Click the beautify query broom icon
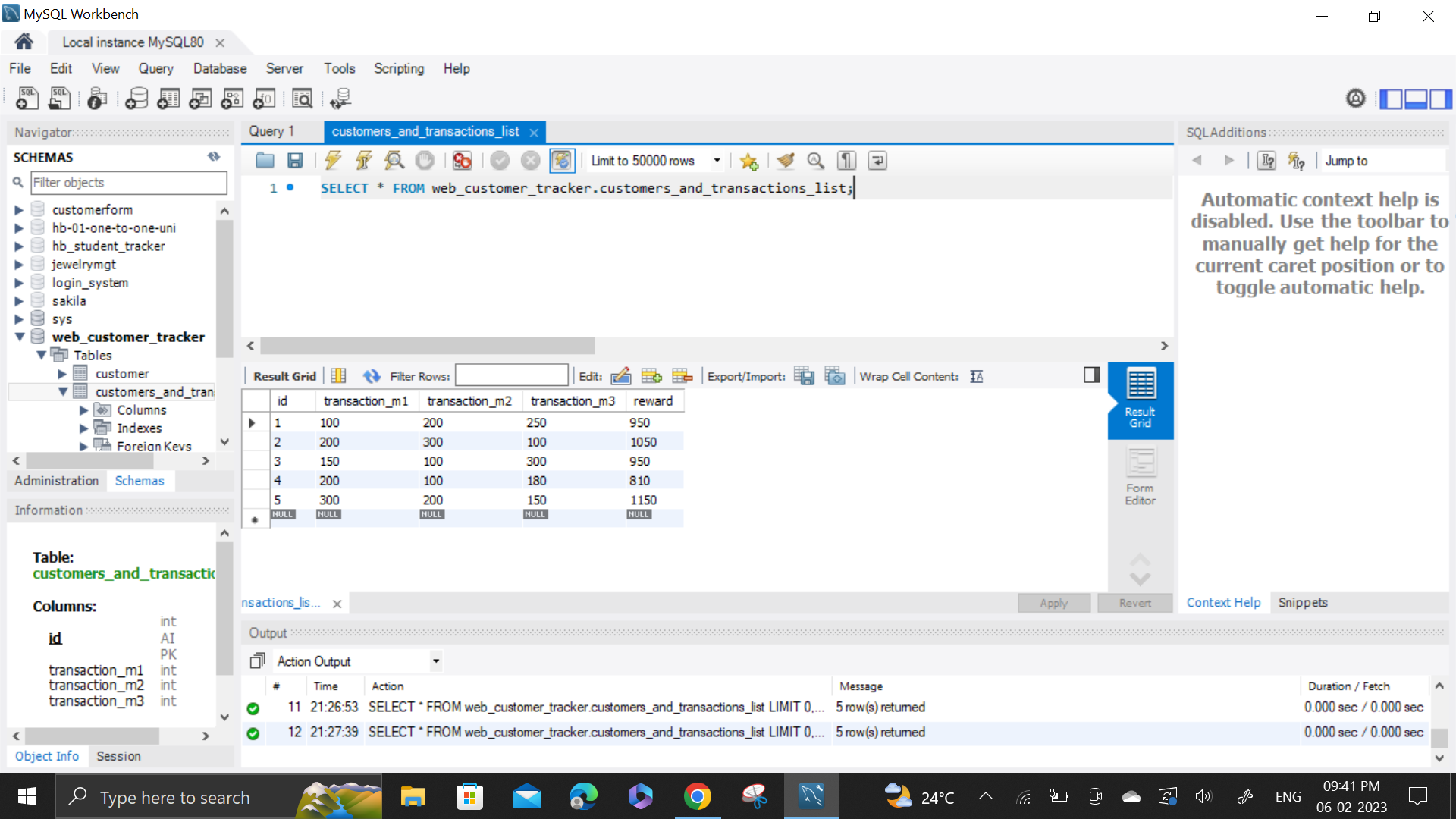Screen dimensions: 1456x819 (x=786, y=160)
